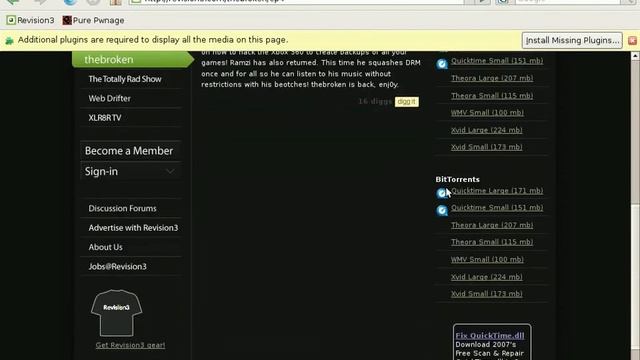Get Theora Large (207 mb) torrent under BitTorrents

click(x=492, y=225)
